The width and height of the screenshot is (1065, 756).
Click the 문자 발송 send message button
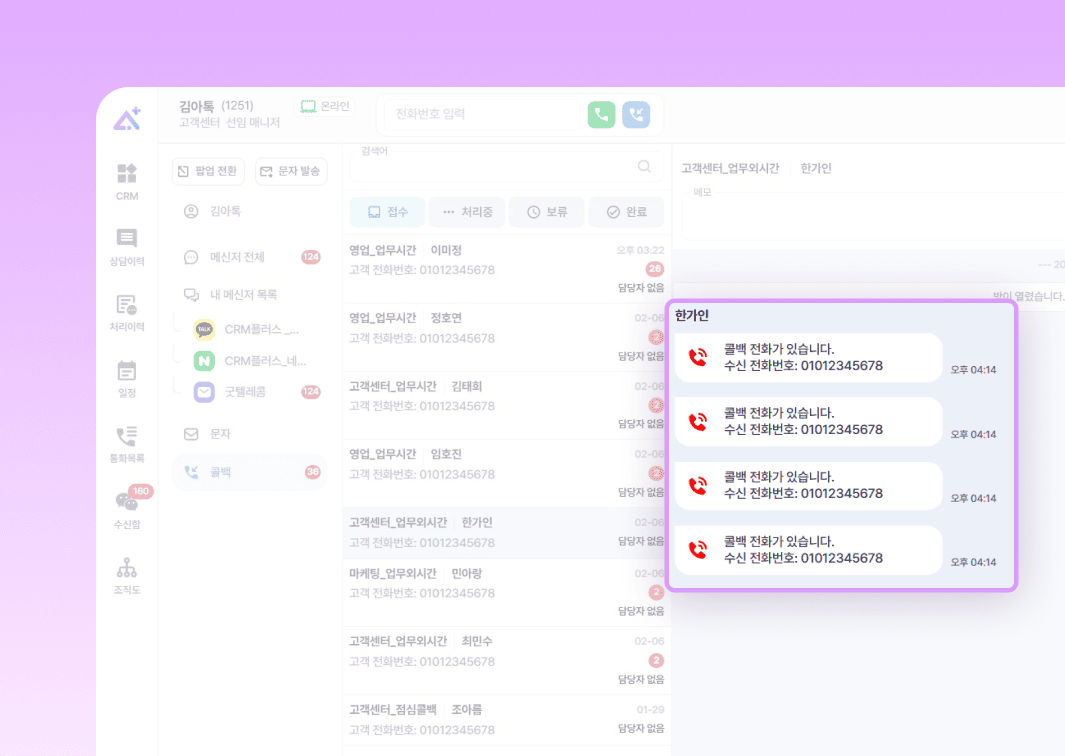tap(290, 171)
